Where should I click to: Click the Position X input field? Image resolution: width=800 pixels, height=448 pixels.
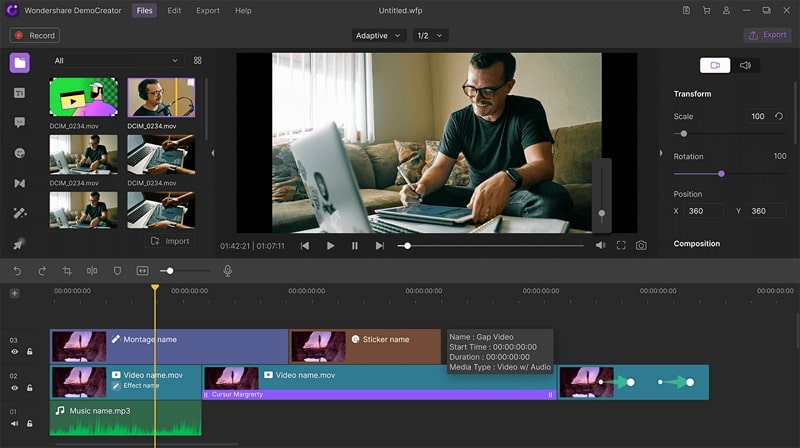pos(704,211)
